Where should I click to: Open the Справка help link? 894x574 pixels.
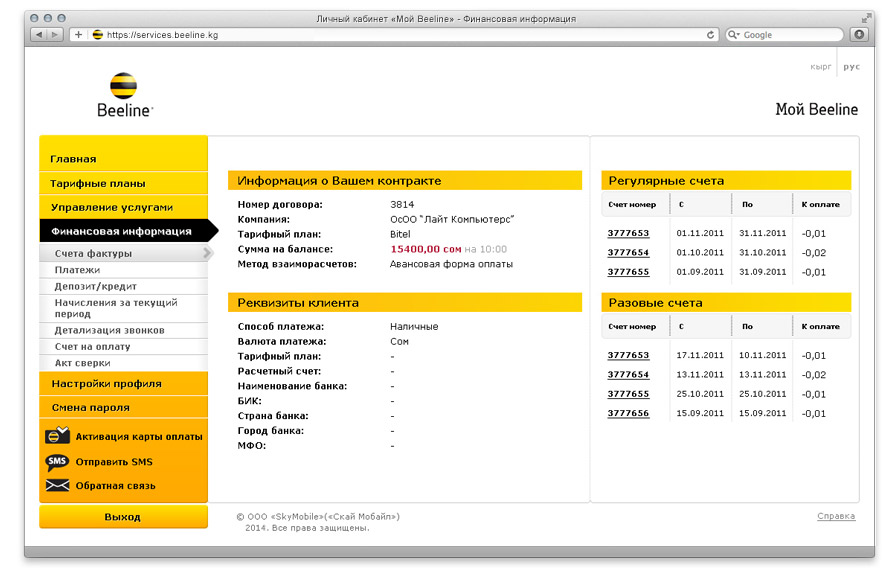pos(836,516)
